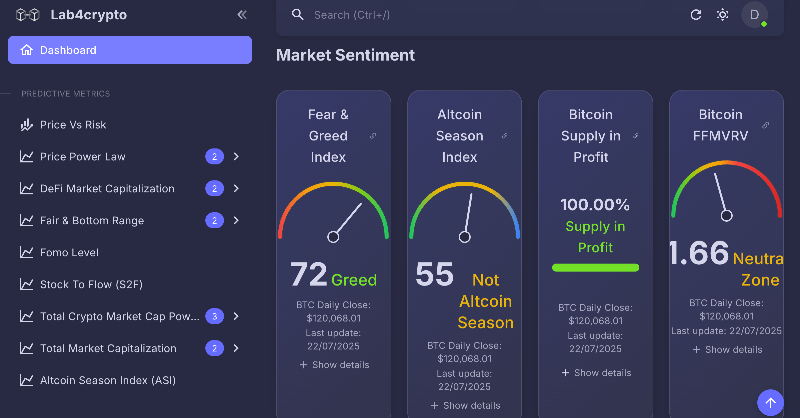Image resolution: width=800 pixels, height=418 pixels.
Task: Click the link icon on Altcoin Season card
Action: (x=504, y=136)
